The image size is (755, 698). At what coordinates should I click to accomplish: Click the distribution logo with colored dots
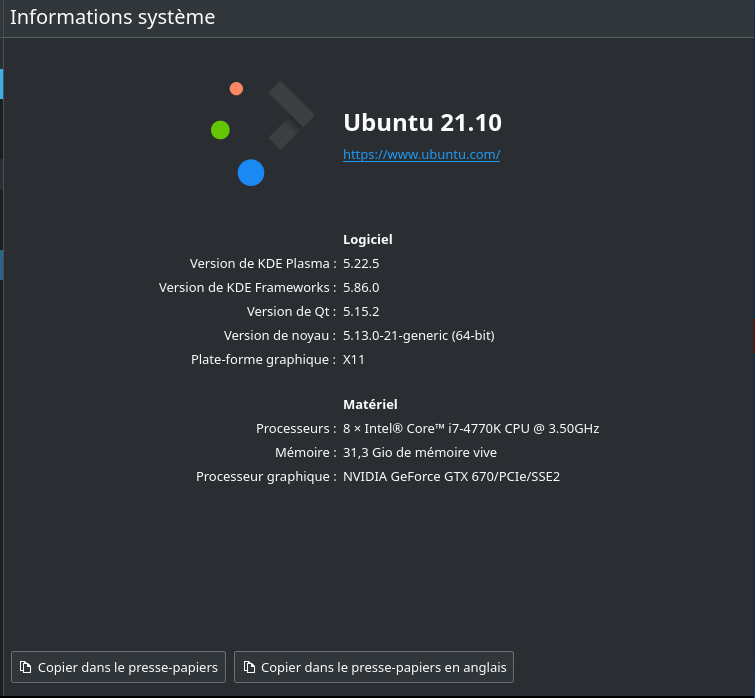[x=262, y=133]
